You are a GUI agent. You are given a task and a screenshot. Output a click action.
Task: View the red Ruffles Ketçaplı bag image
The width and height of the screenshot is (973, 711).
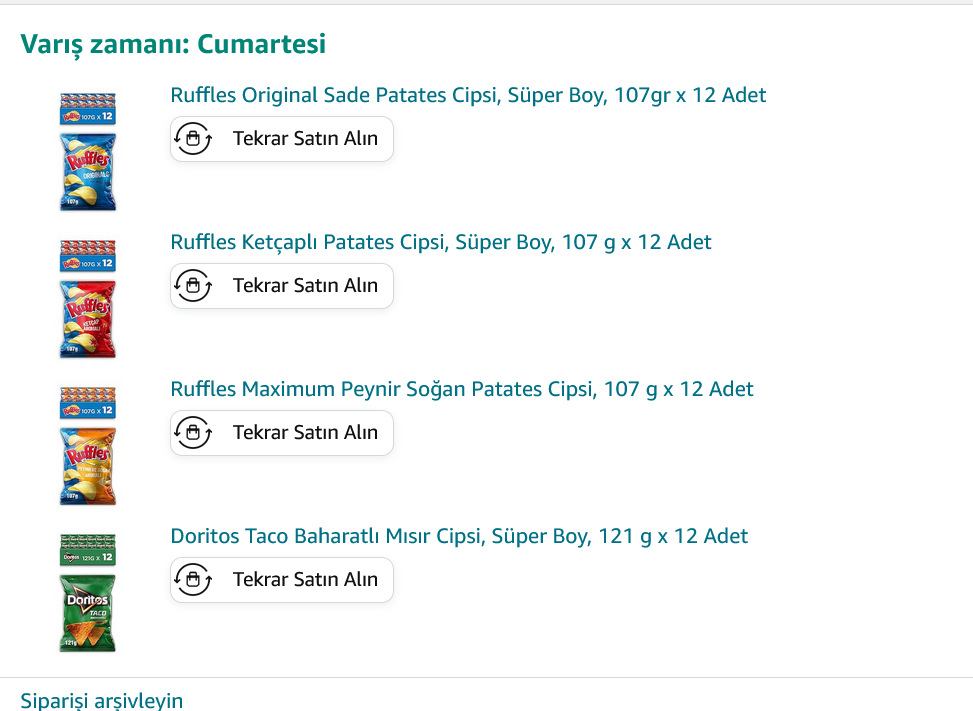(88, 319)
